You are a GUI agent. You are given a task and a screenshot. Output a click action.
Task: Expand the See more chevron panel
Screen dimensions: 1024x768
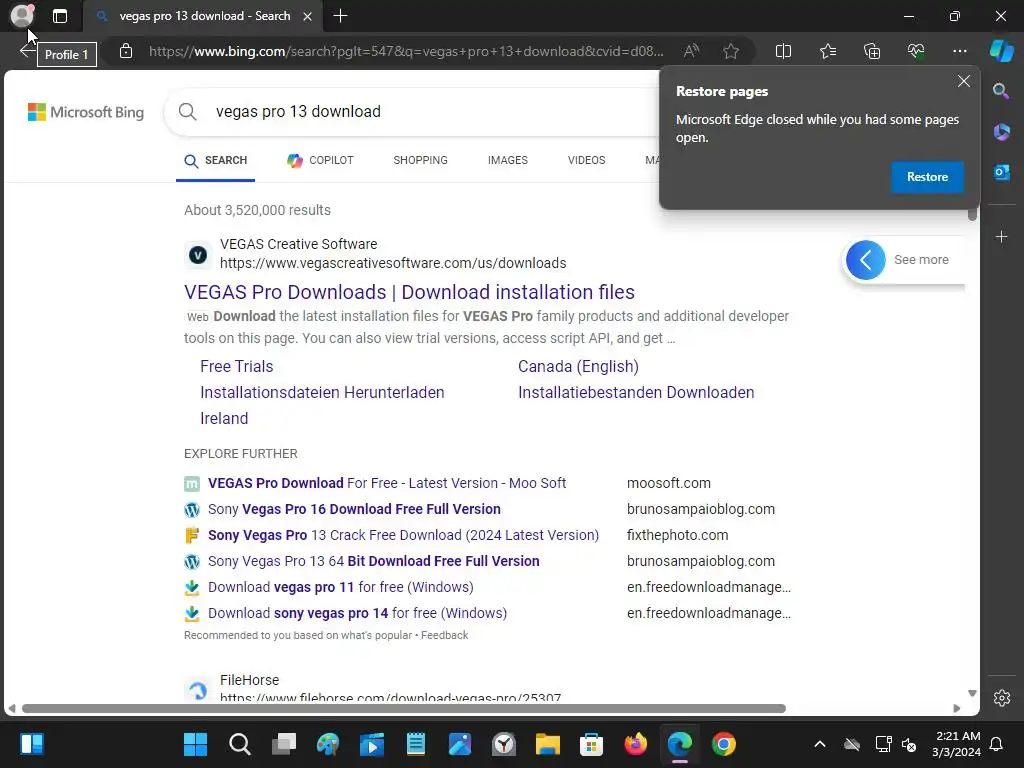pyautogui.click(x=865, y=260)
